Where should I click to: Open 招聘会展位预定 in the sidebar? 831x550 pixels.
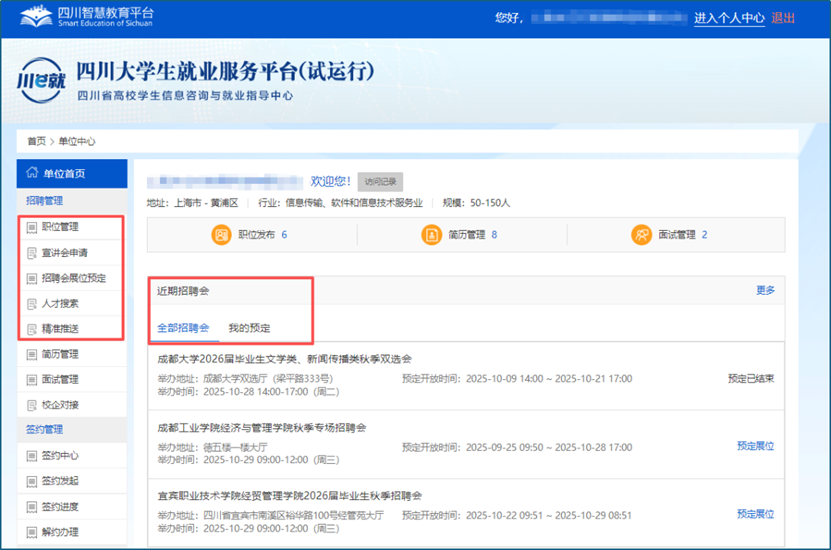[73, 279]
